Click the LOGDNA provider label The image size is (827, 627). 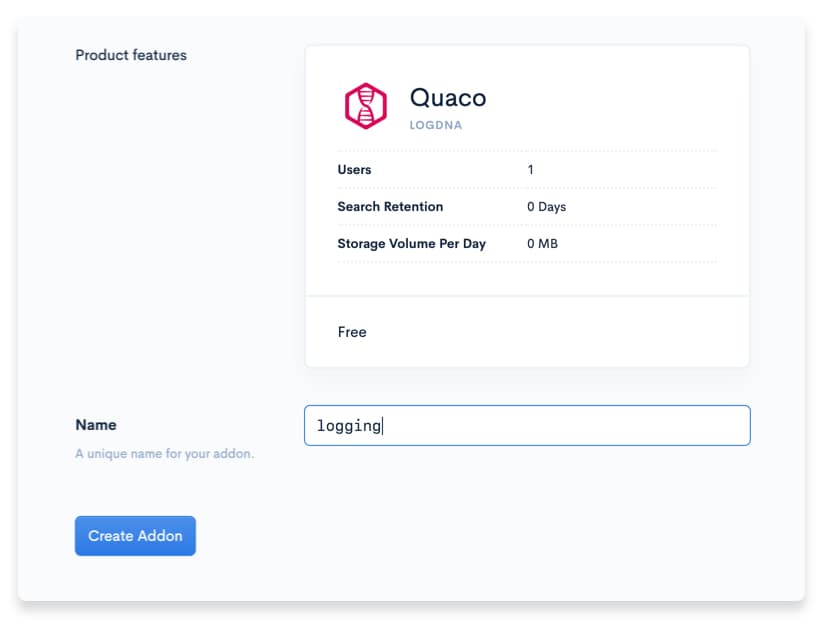436,126
